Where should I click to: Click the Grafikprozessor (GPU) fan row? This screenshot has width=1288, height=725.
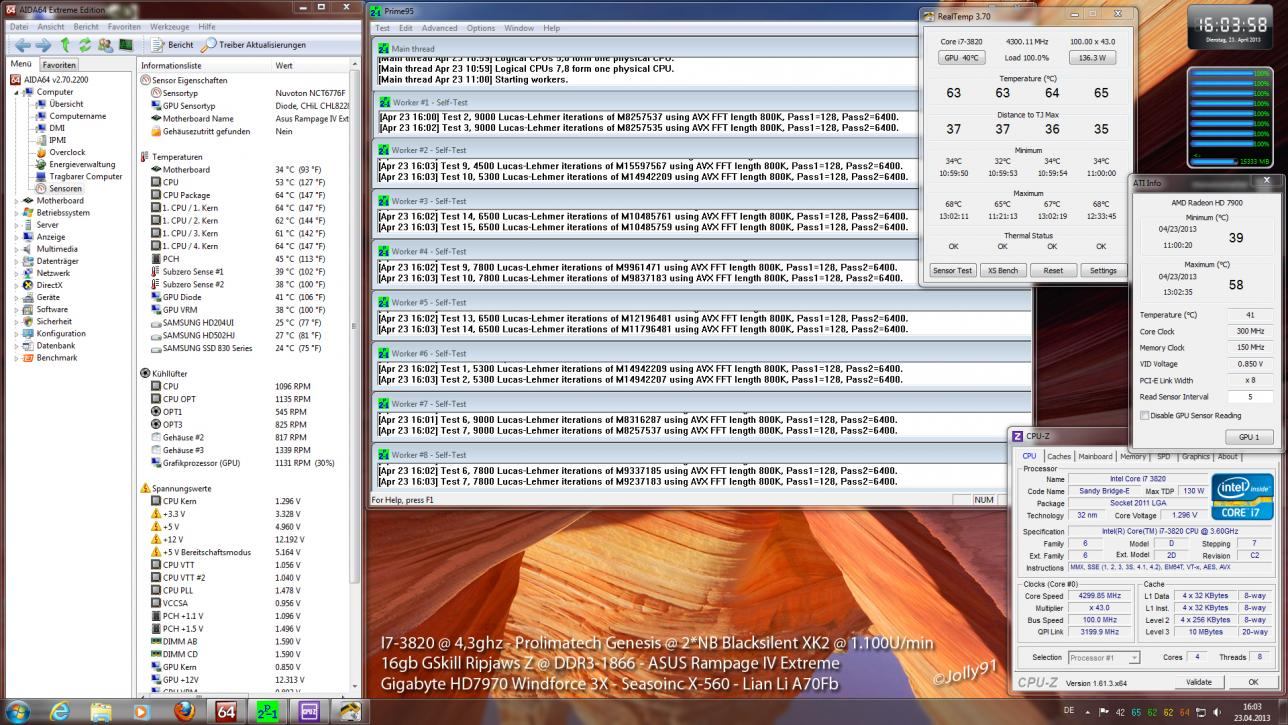(243, 463)
